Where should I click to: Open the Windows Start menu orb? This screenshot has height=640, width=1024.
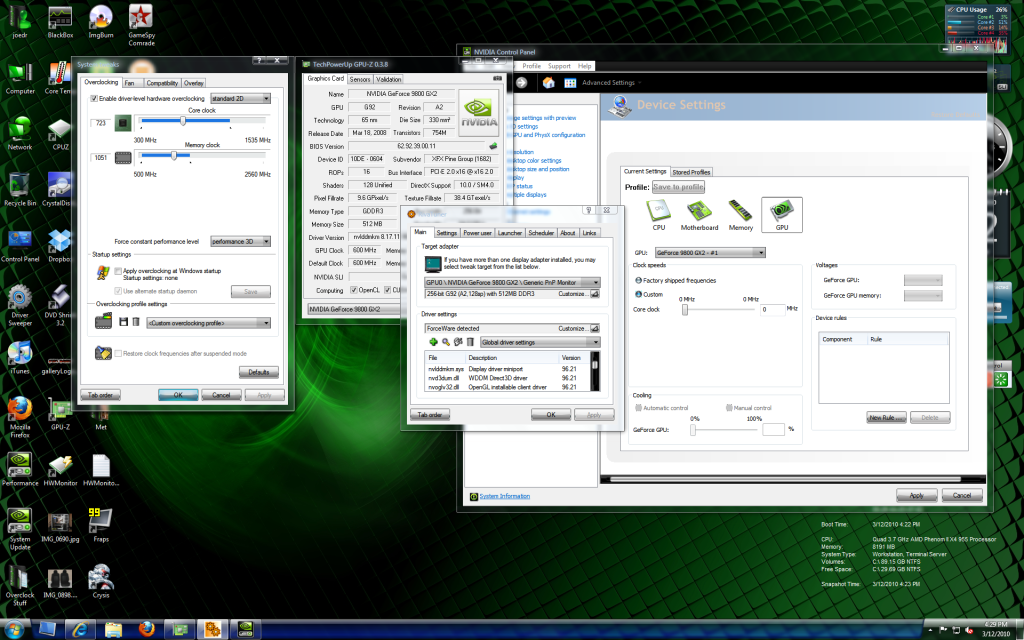point(13,630)
